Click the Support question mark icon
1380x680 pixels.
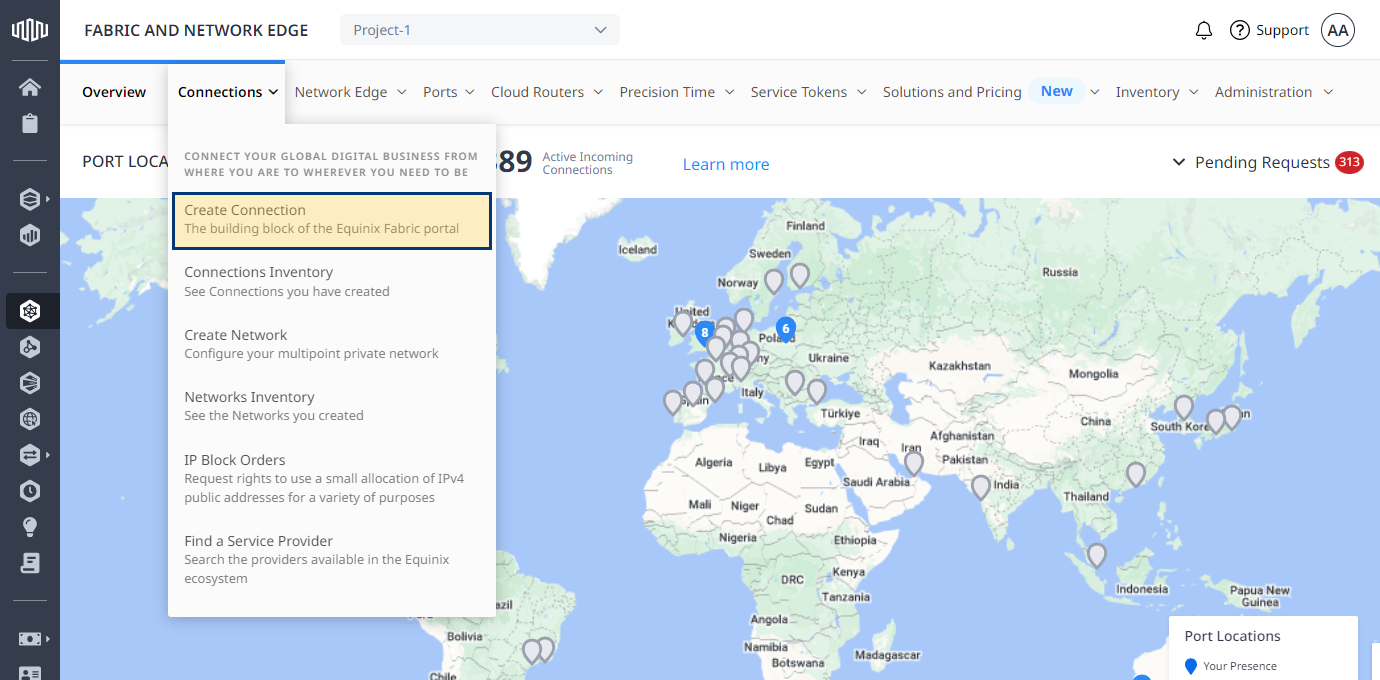click(x=1240, y=30)
